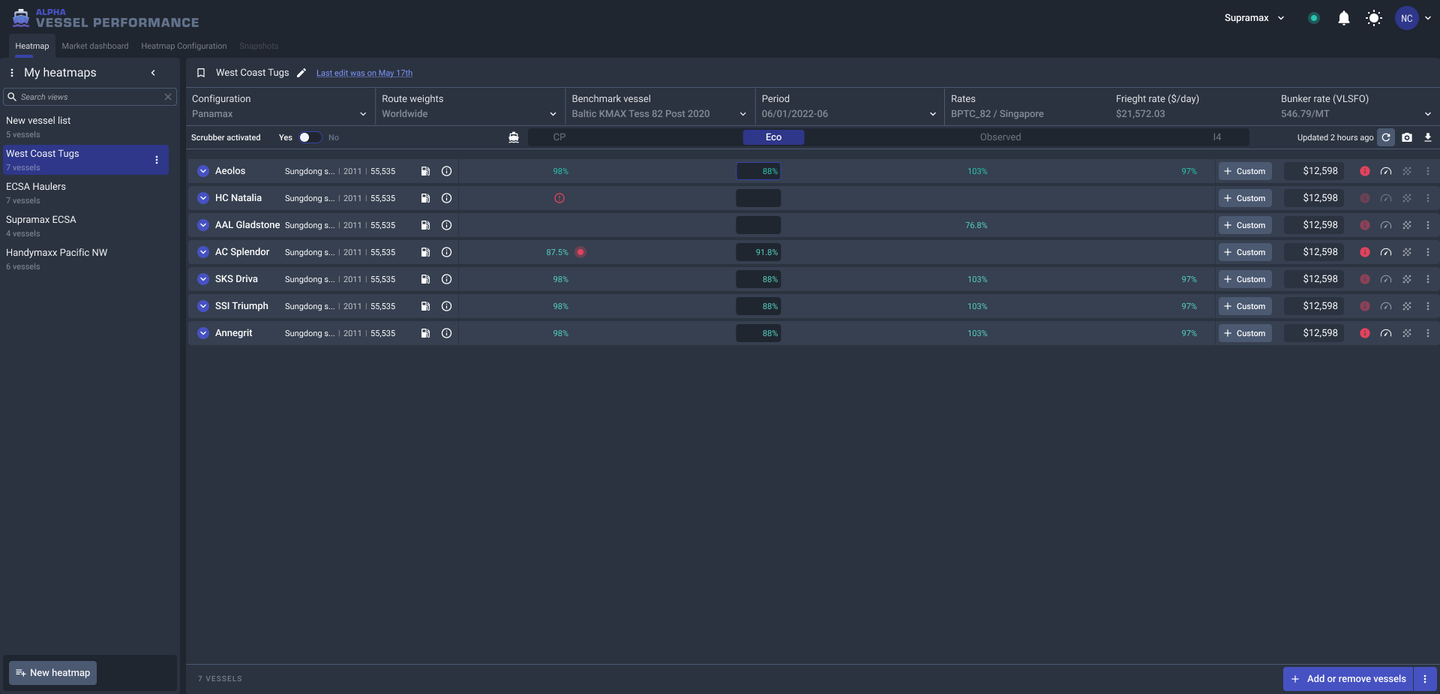Show info for HC Natalia

[x=446, y=198]
